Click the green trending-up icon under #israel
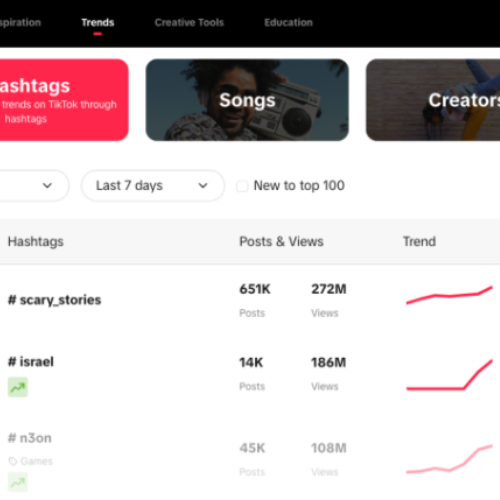 point(18,387)
